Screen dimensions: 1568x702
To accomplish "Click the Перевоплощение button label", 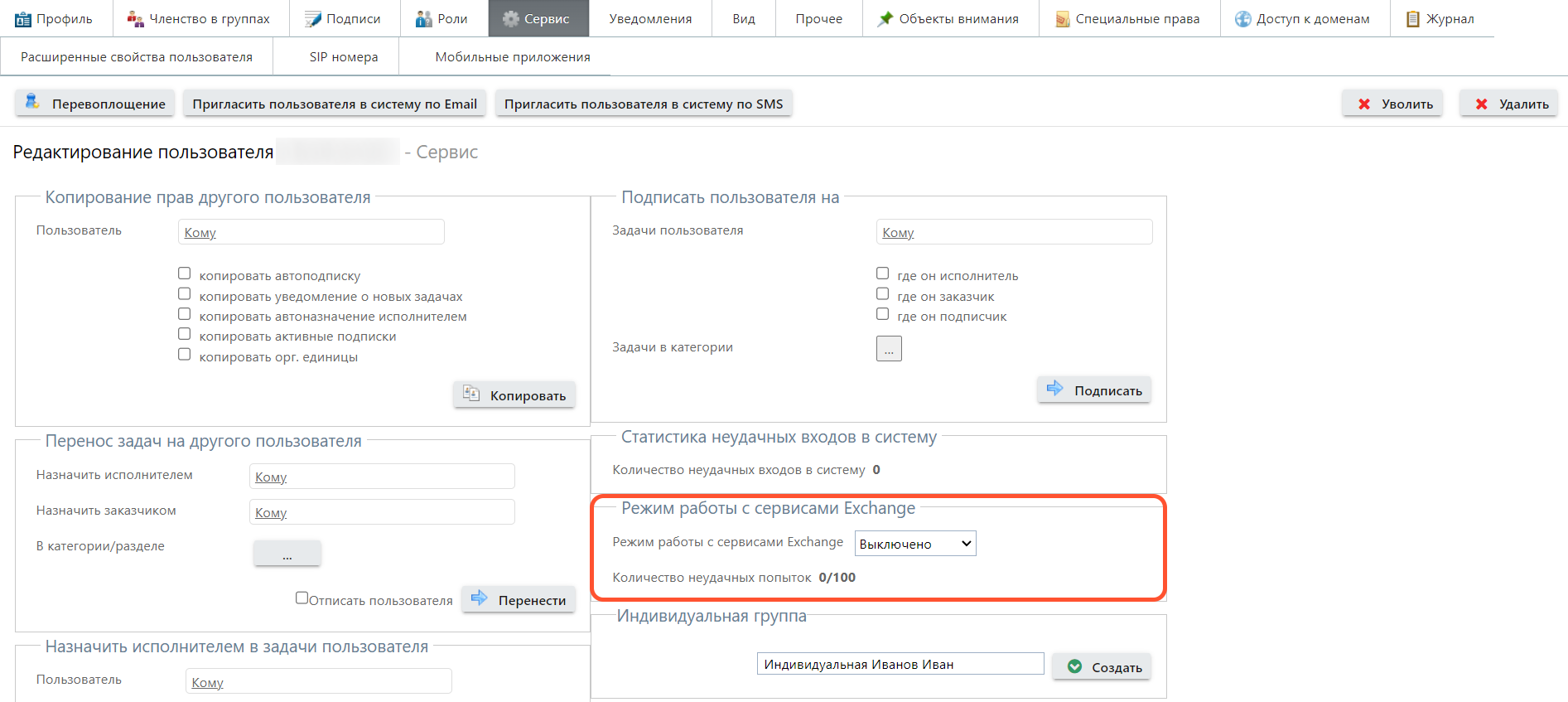I will tap(109, 104).
